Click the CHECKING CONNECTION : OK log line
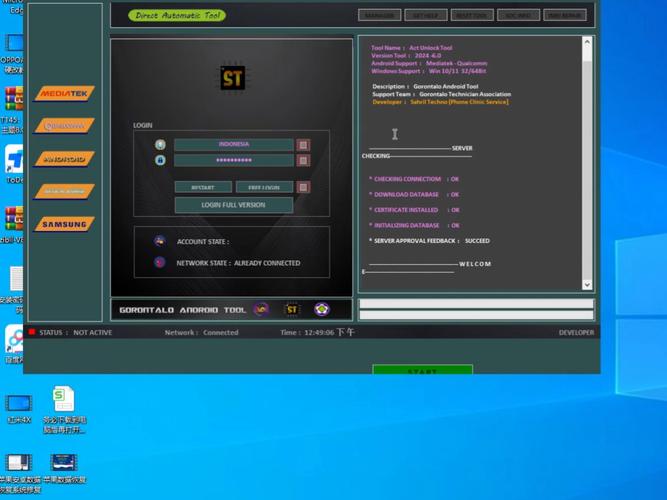This screenshot has height=500, width=667. 414,179
